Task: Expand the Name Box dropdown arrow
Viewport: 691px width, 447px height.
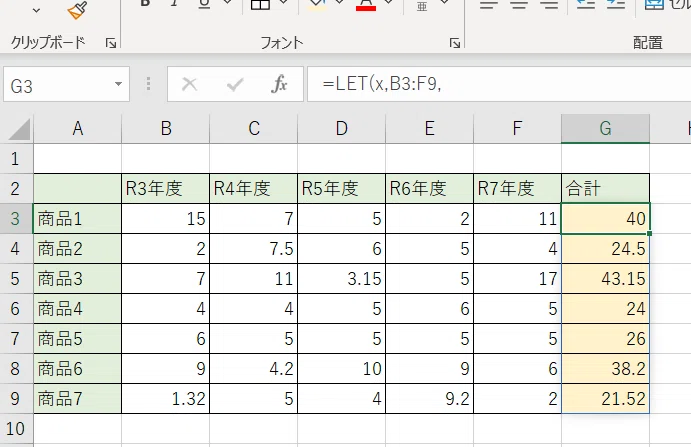Action: click(x=118, y=84)
